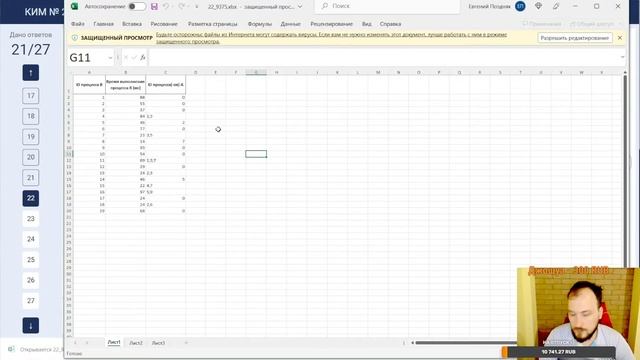Go to question 19 in KIM sidebar

(x=31, y=137)
